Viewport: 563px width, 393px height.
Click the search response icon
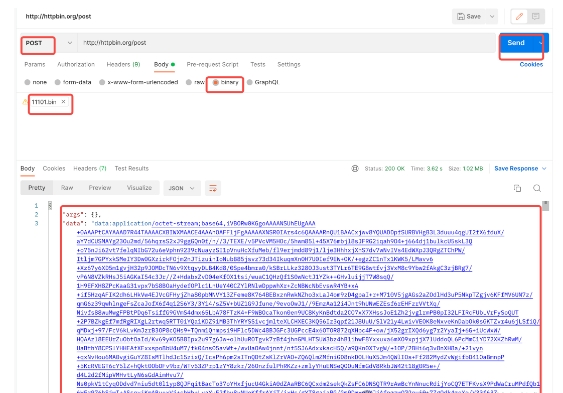click(x=537, y=188)
